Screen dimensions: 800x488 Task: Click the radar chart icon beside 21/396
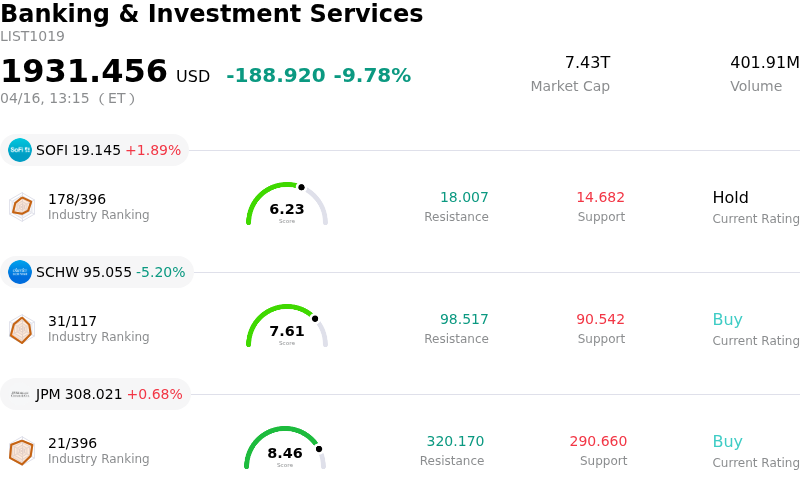(x=21, y=451)
